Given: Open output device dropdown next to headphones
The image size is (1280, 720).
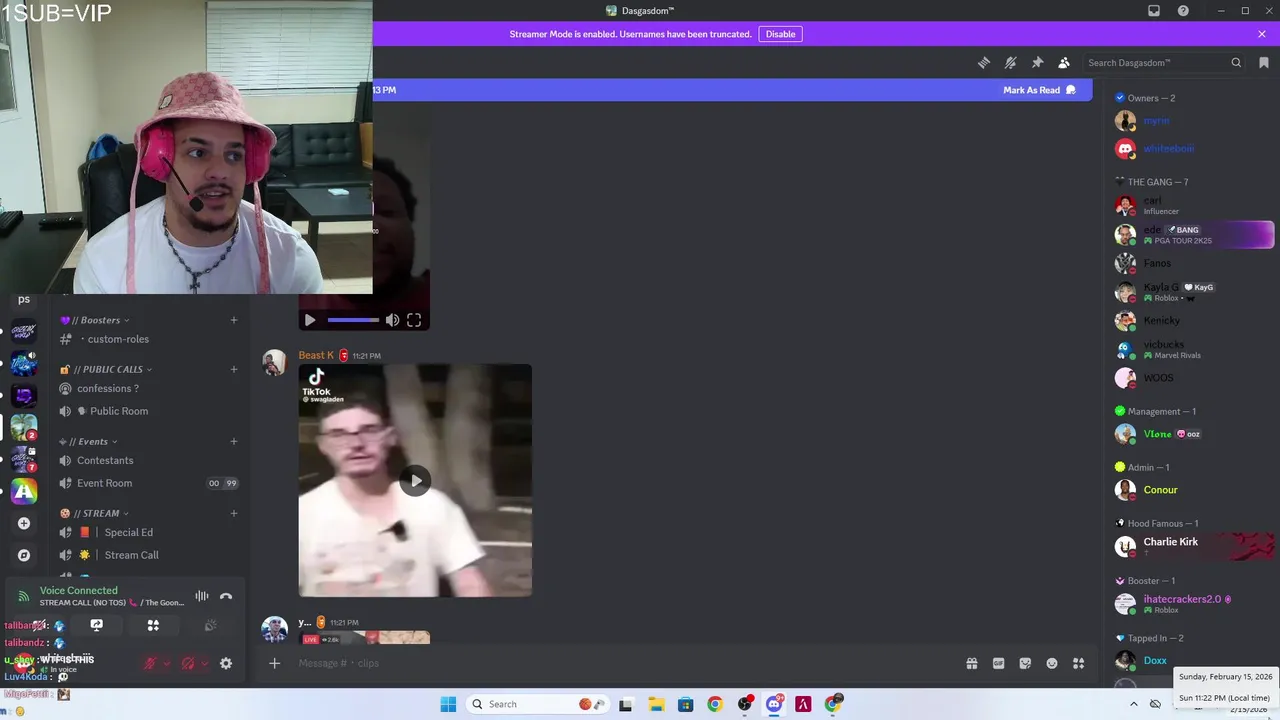Looking at the screenshot, I should pos(204,663).
